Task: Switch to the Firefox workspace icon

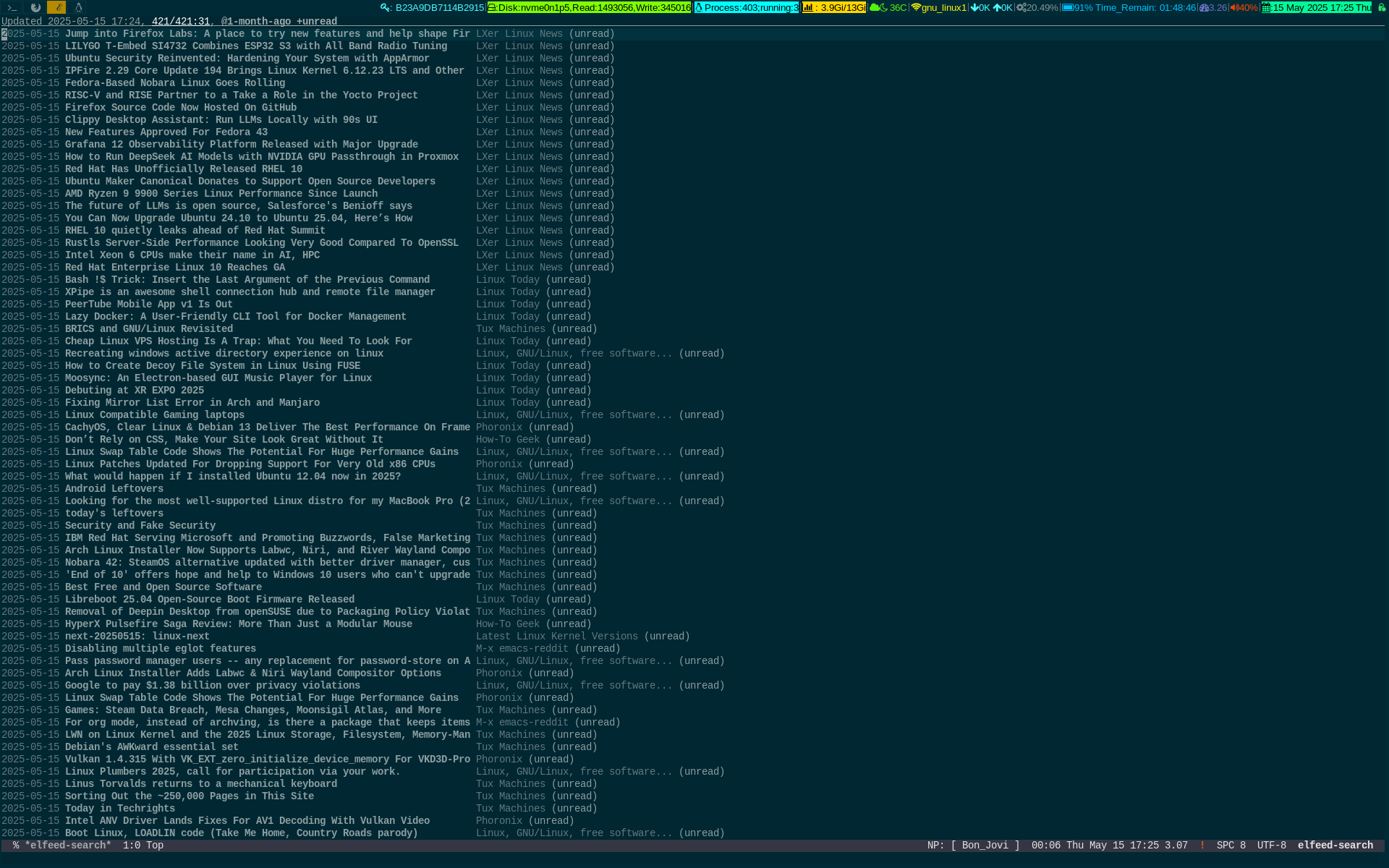Action: coord(35,8)
